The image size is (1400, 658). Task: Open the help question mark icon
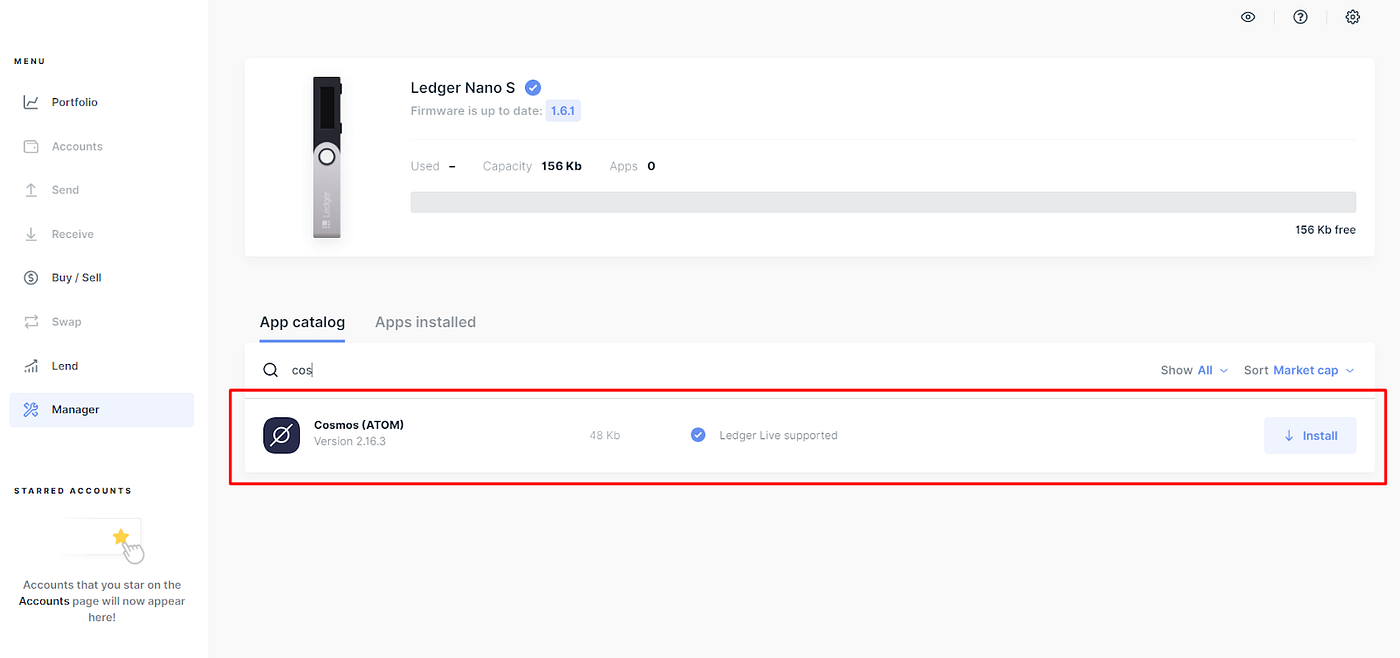(1300, 17)
